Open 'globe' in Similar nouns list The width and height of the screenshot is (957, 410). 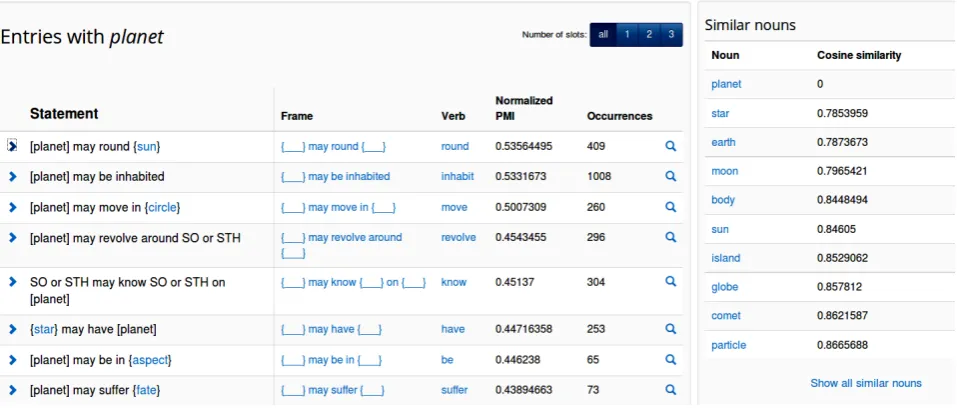pyautogui.click(x=724, y=287)
